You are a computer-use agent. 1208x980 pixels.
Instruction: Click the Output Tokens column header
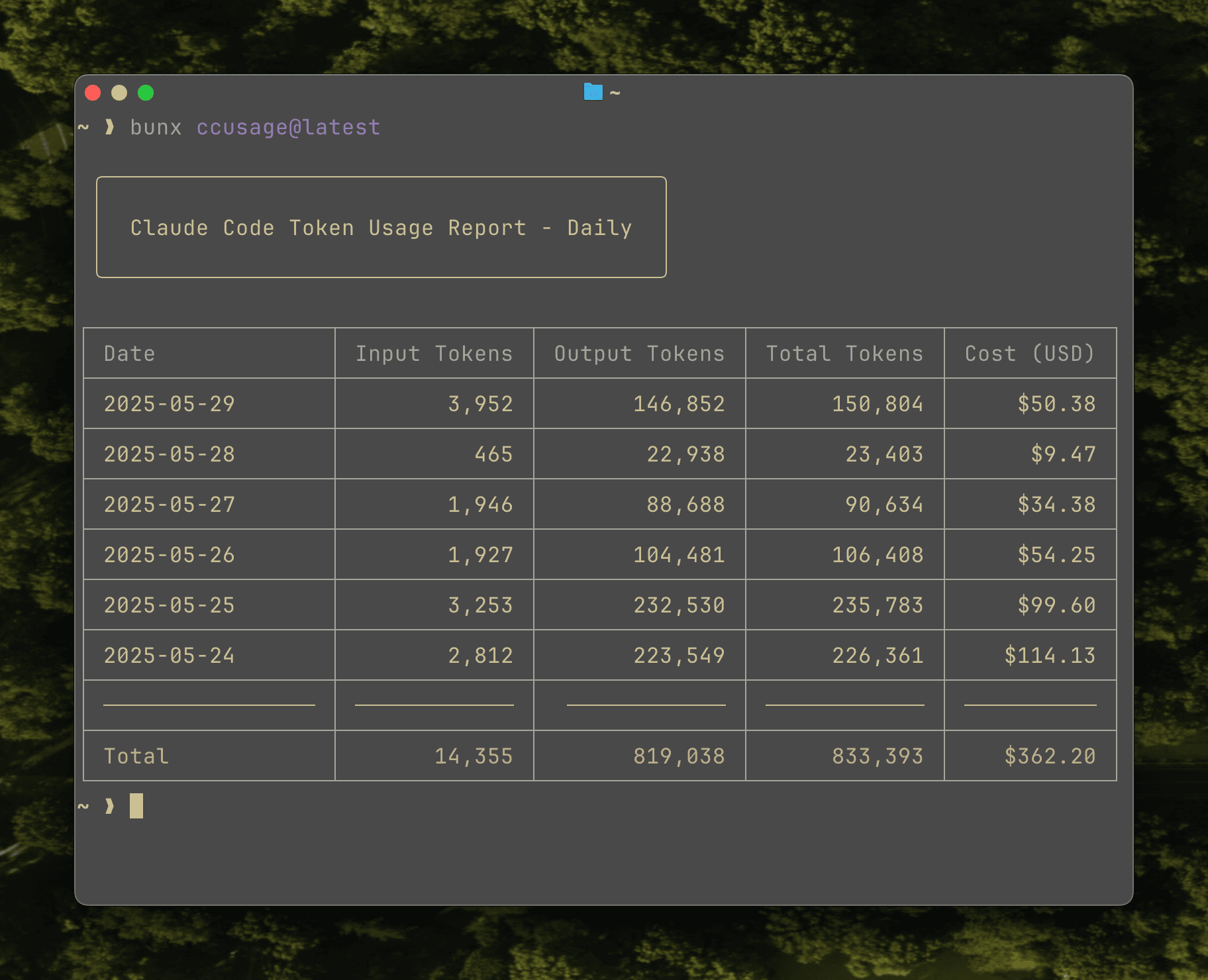click(x=639, y=354)
